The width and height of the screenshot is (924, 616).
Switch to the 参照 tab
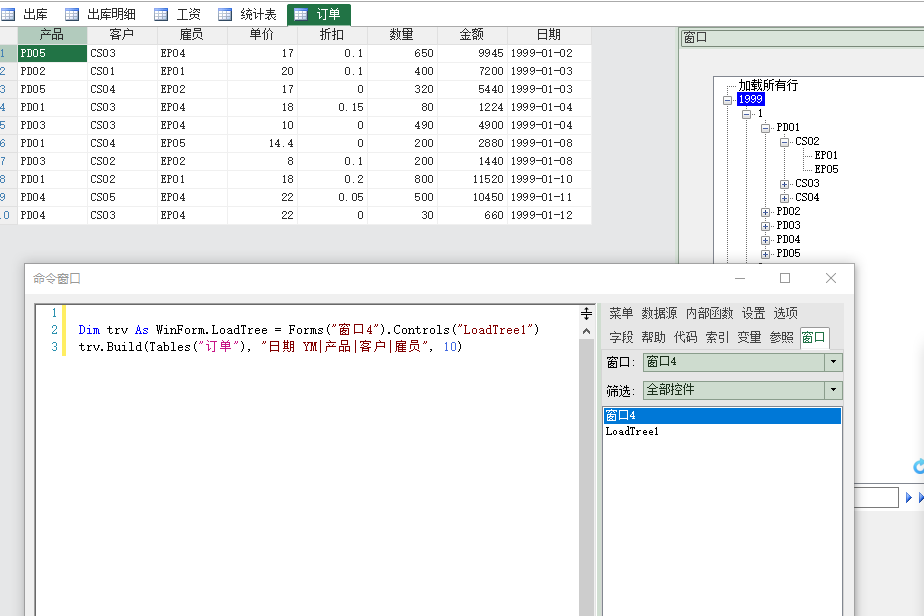click(781, 337)
